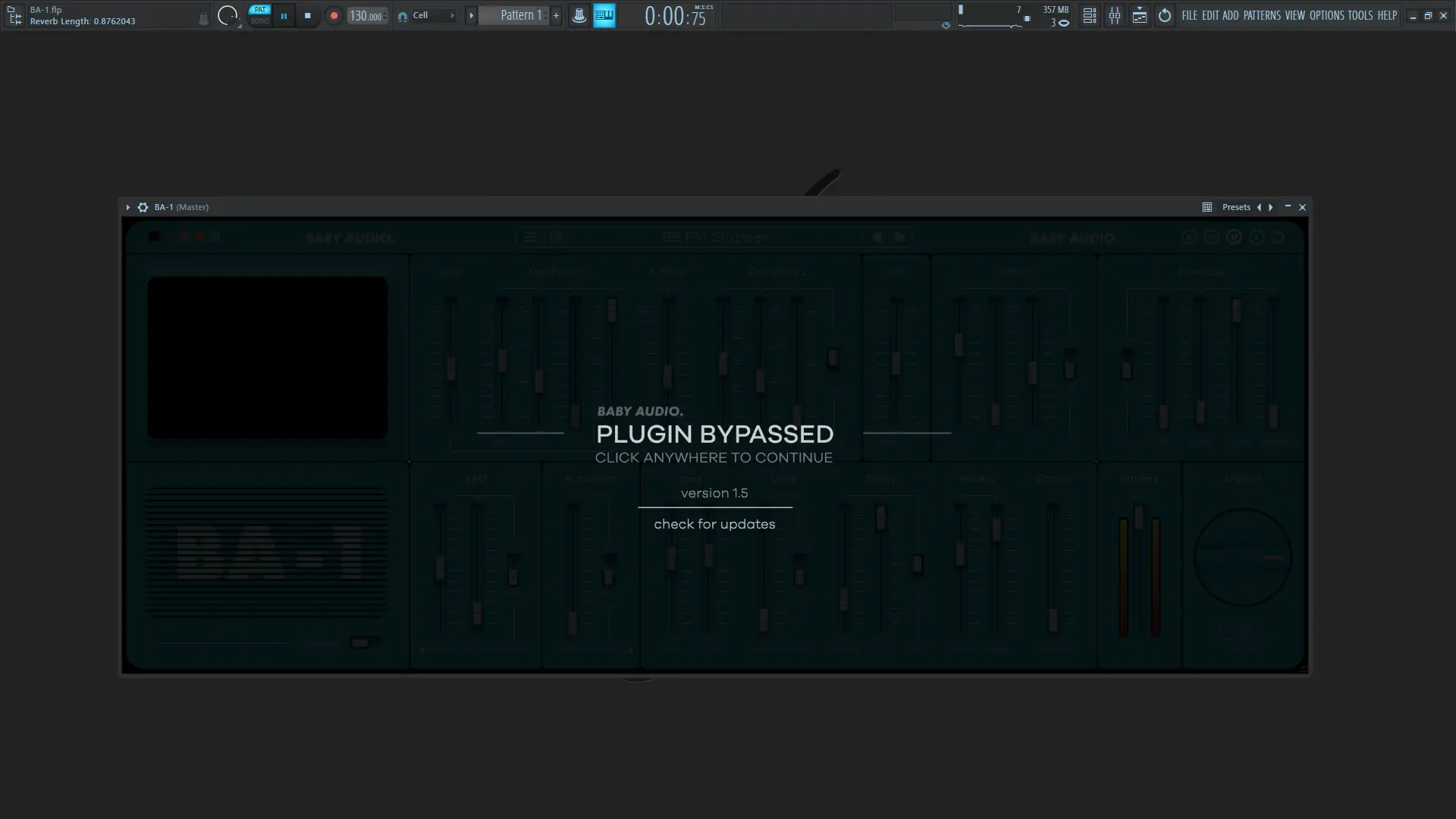Click the check for updates link
1456x819 pixels.
coord(714,525)
